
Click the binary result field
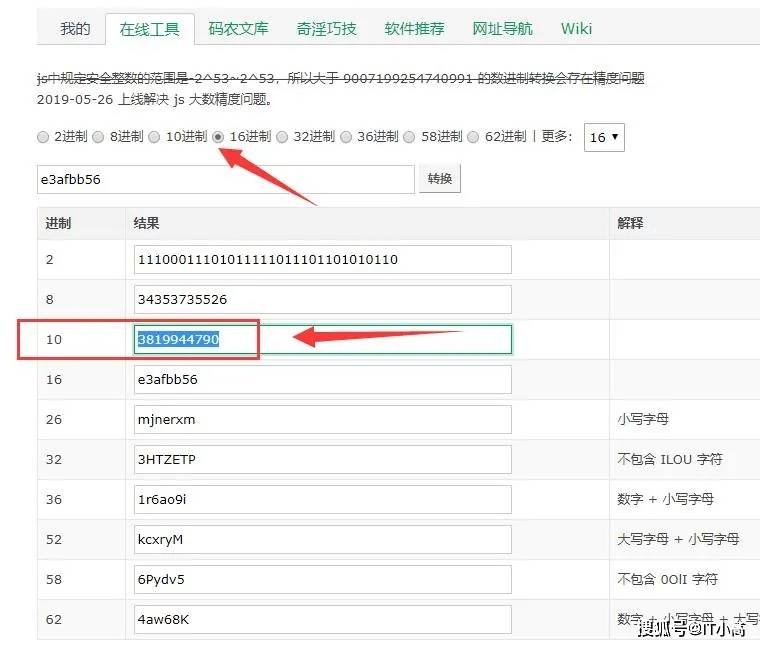[322, 259]
